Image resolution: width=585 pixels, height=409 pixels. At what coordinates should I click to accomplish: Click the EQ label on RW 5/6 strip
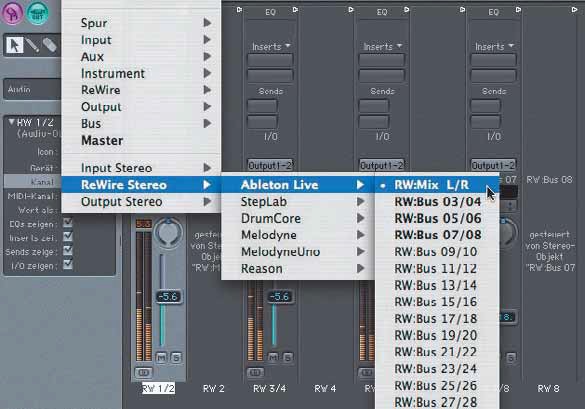point(382,12)
